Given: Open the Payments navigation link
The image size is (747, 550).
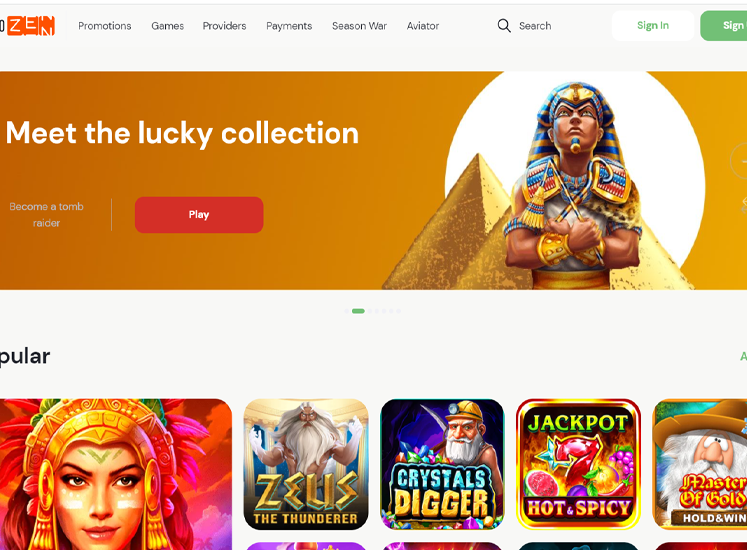Looking at the screenshot, I should pos(289,26).
